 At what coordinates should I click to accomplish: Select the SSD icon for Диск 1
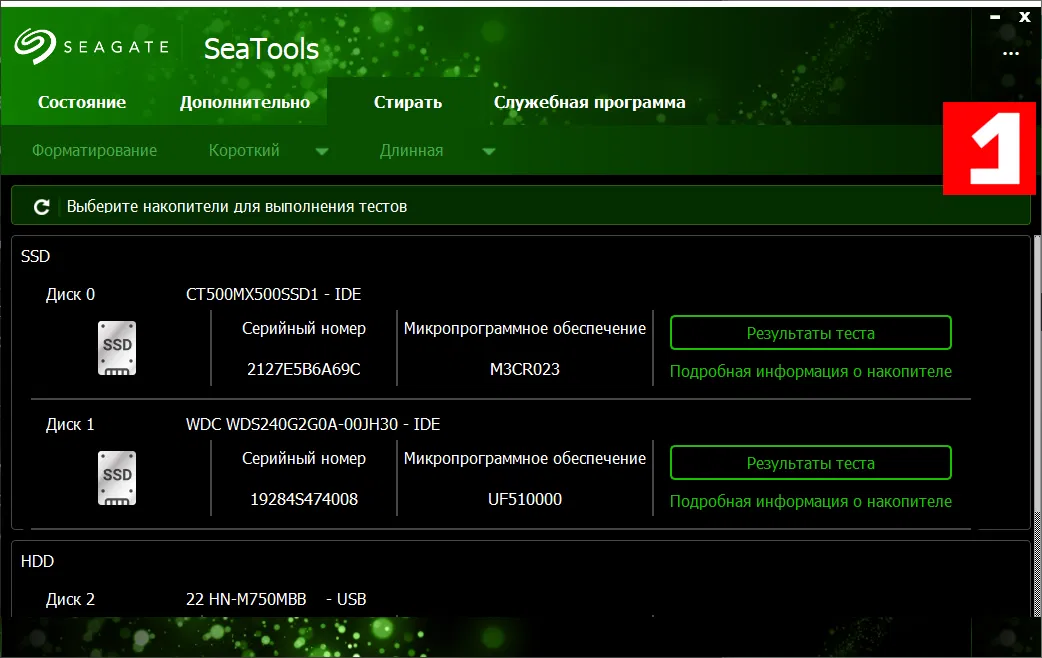[x=117, y=478]
